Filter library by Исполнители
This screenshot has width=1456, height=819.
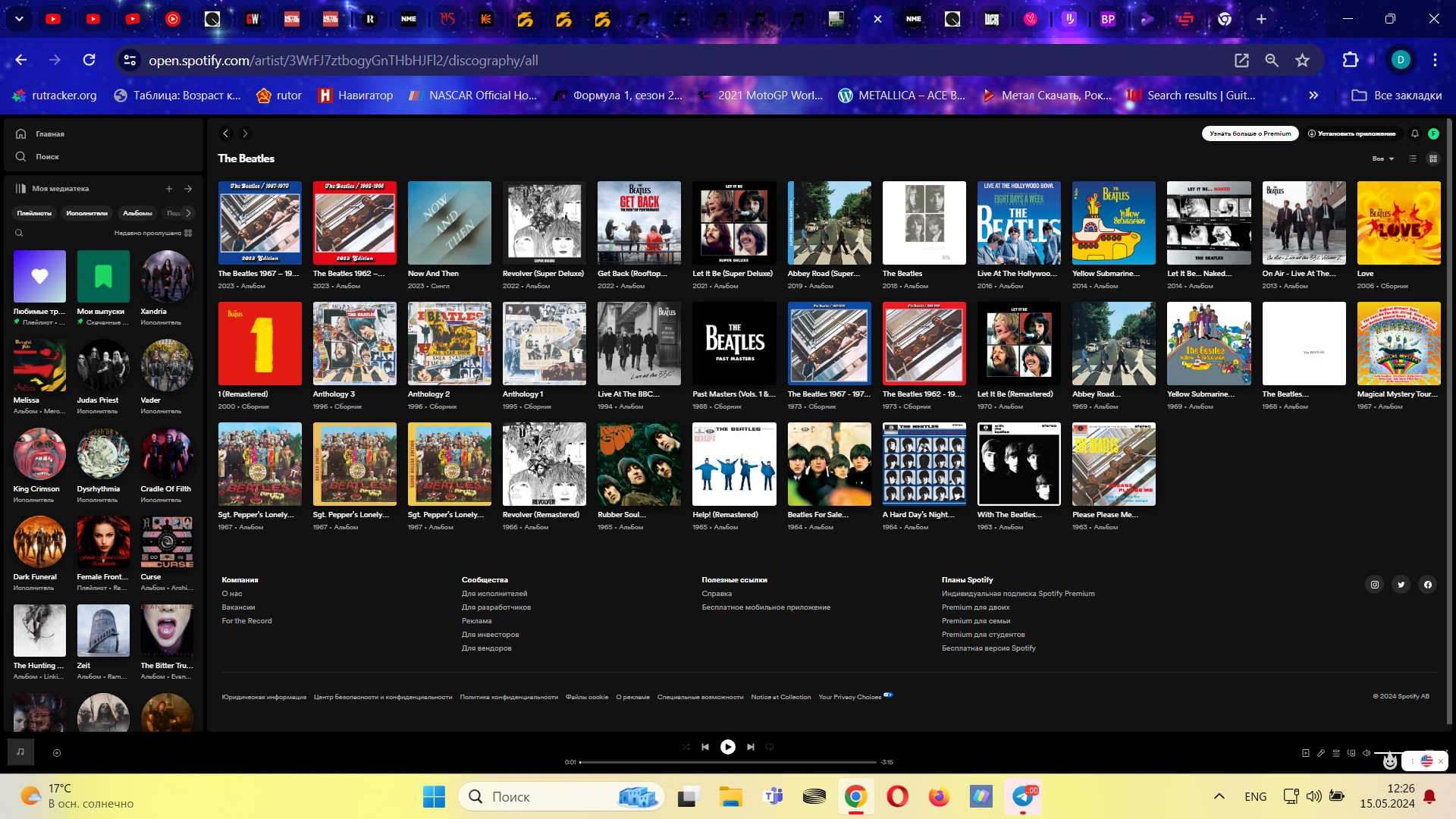tap(86, 213)
